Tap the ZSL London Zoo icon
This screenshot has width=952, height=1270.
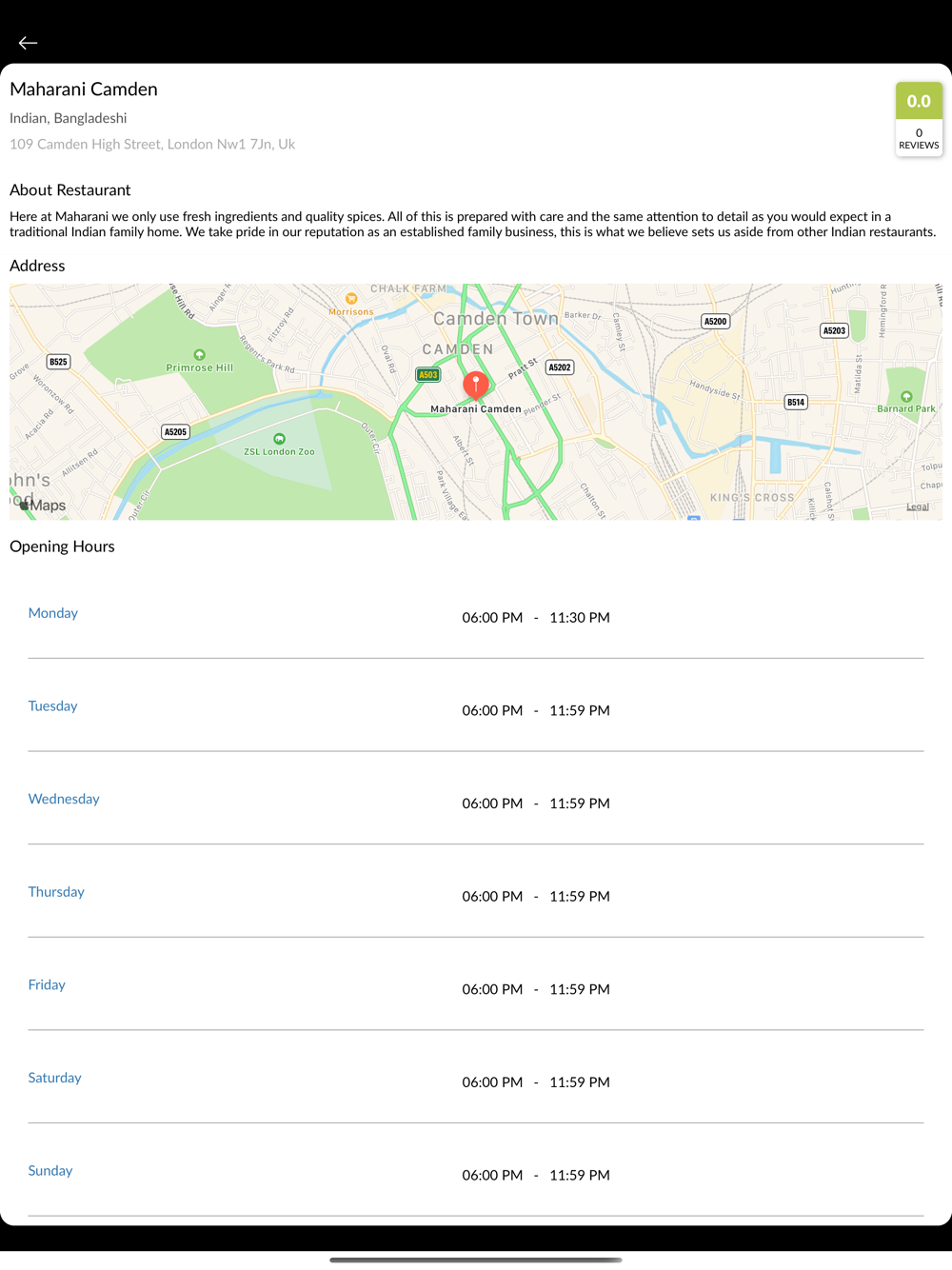tap(279, 439)
